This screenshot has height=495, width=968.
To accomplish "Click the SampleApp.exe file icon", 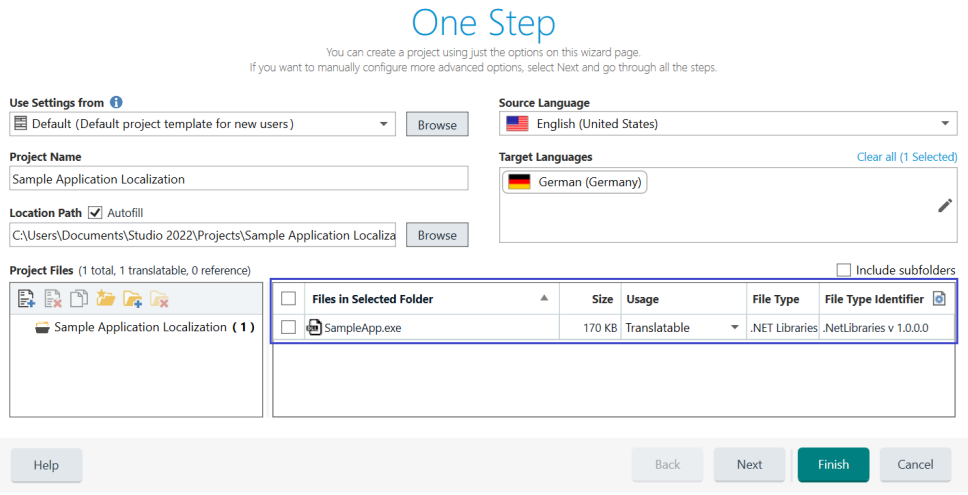I will (x=314, y=327).
